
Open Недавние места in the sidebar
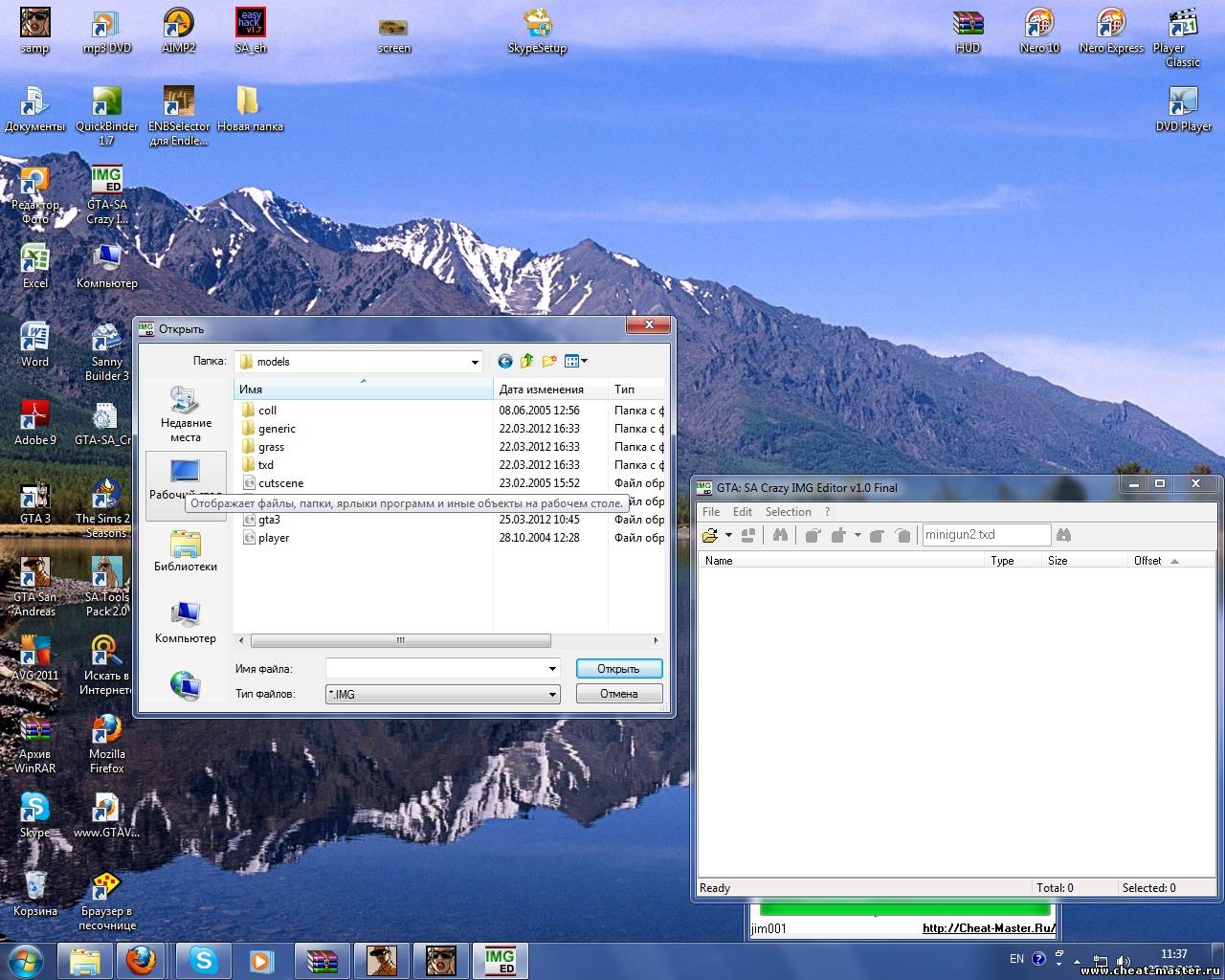click(x=186, y=414)
